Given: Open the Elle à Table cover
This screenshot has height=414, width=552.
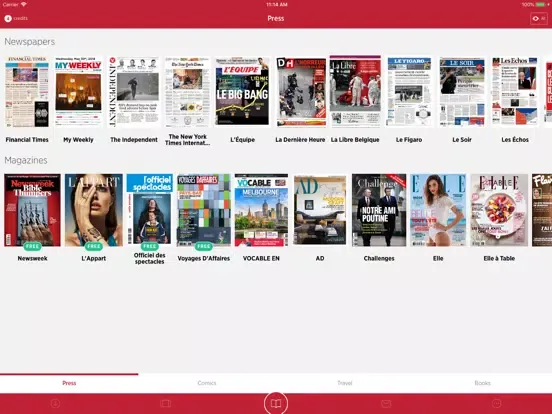Looking at the screenshot, I should [x=499, y=210].
